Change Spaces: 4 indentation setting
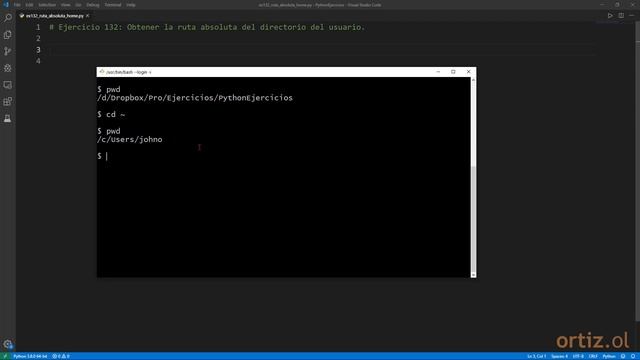640x360 pixels. click(x=559, y=356)
